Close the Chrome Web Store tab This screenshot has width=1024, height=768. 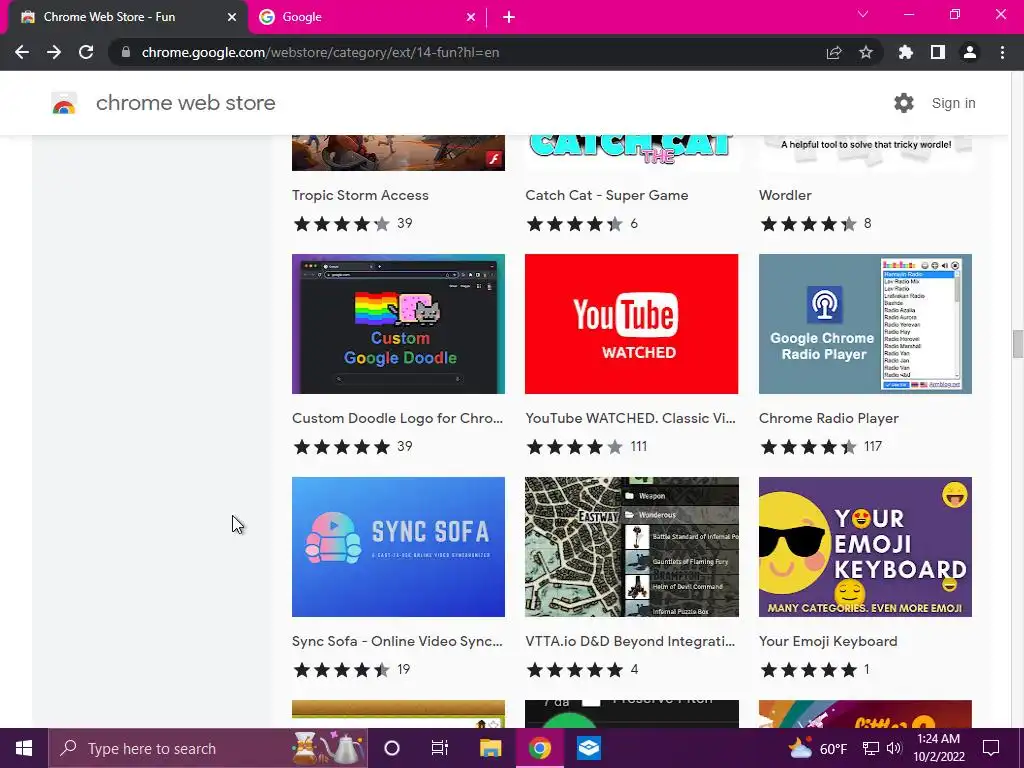tap(232, 18)
